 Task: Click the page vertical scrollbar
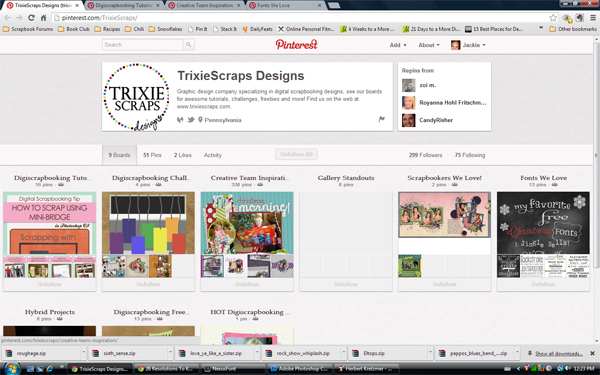pyautogui.click(x=597, y=155)
